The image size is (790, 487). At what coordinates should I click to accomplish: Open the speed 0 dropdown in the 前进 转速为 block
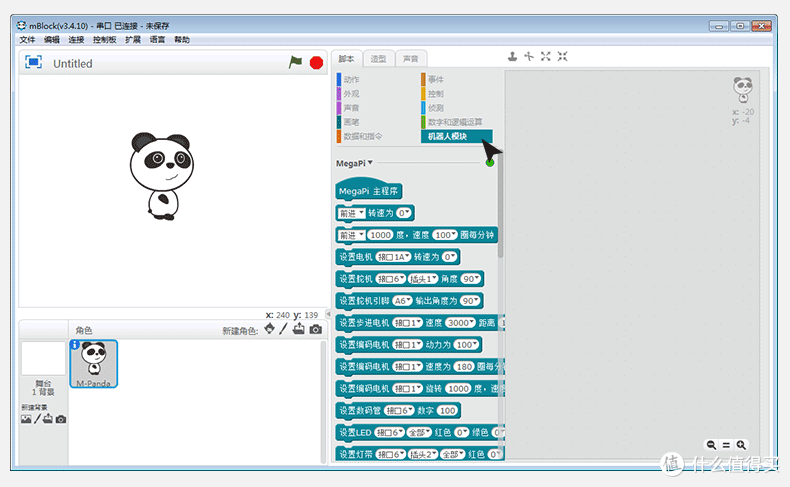pos(404,213)
